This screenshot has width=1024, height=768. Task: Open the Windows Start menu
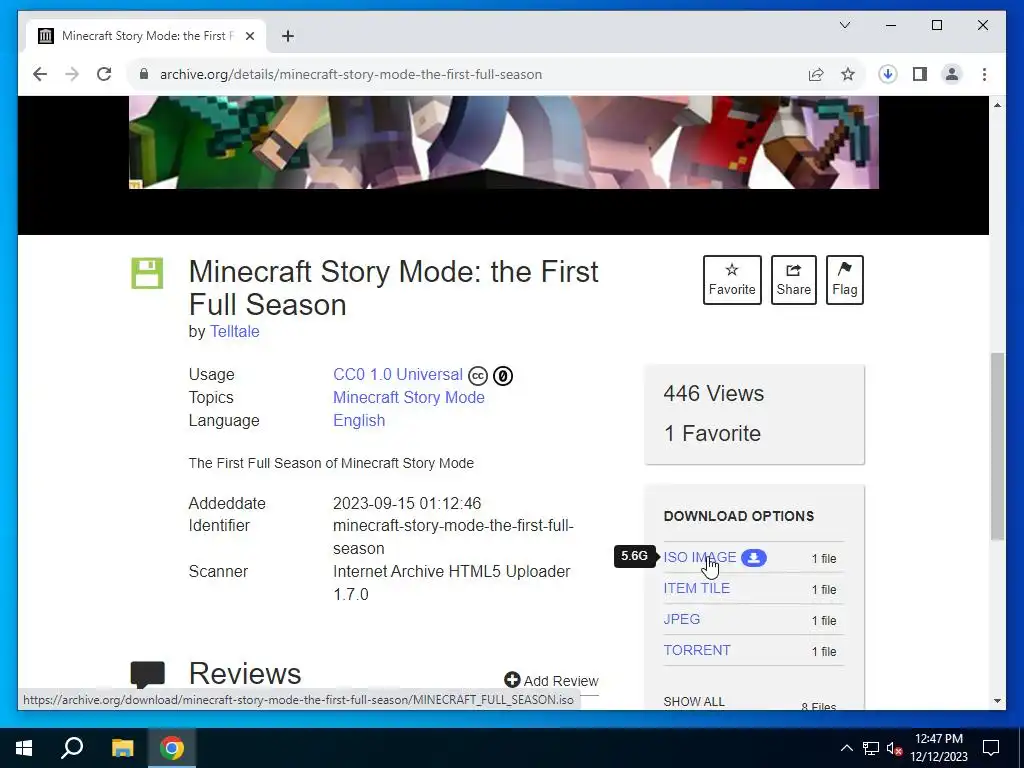[x=24, y=748]
